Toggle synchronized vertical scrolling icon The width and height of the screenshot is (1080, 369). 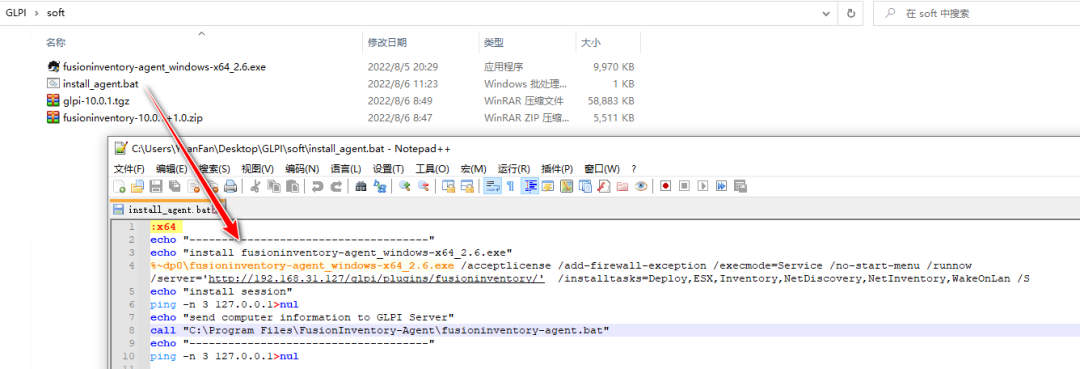click(x=448, y=186)
